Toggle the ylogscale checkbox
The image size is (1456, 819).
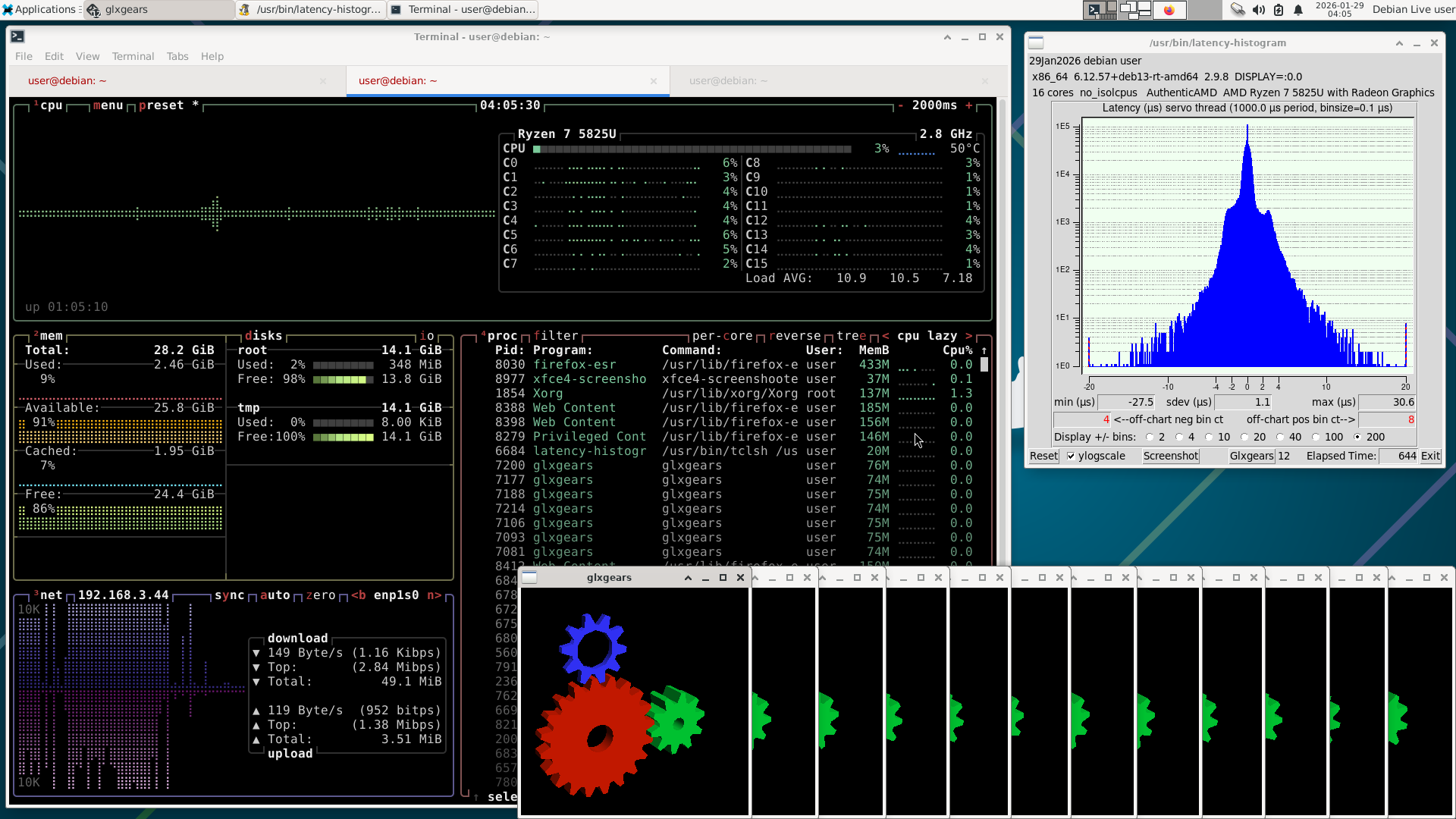pos(1071,457)
